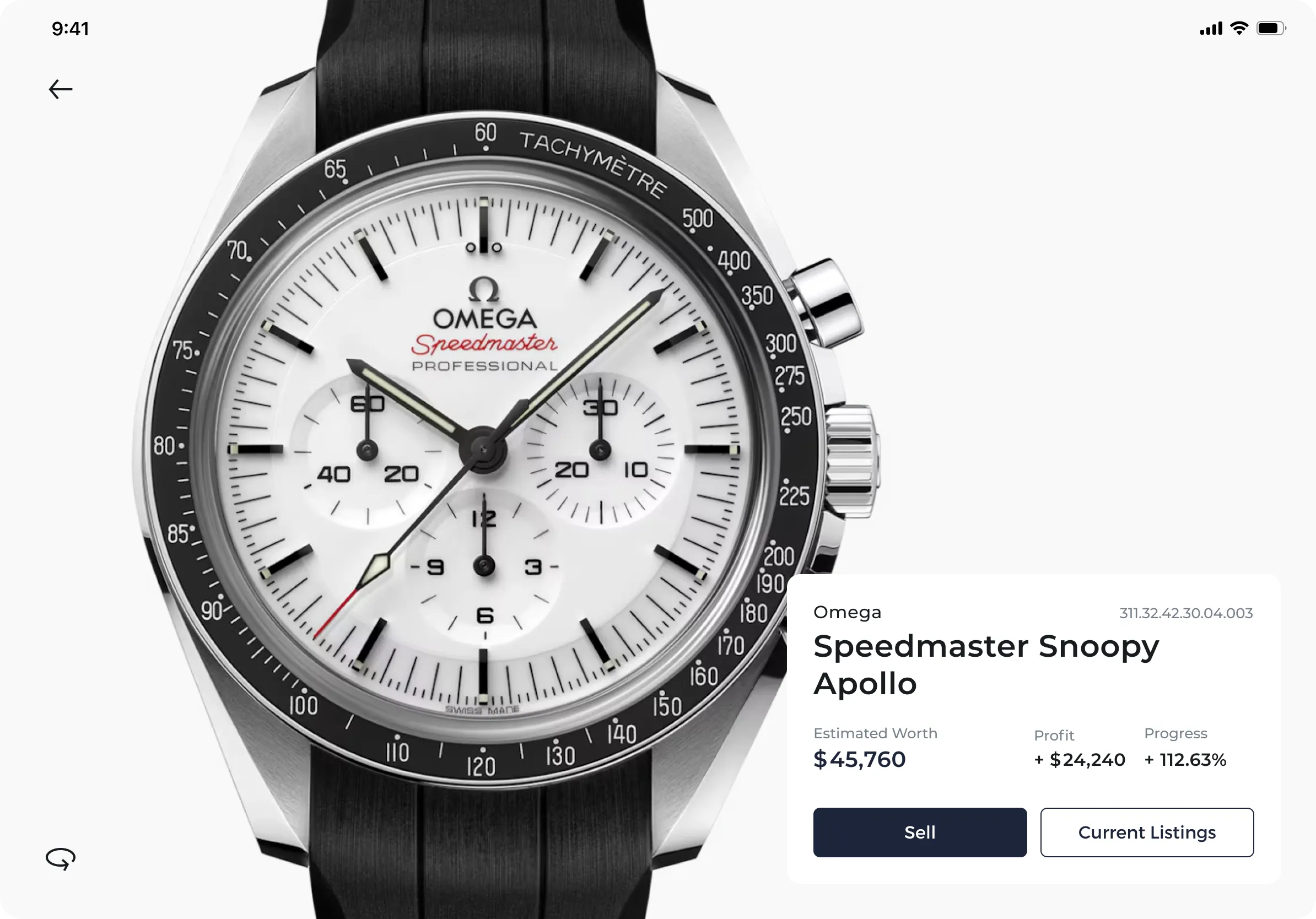Screen dimensions: 1316x919
Task: Click the Estimated Worth label
Action: click(875, 733)
